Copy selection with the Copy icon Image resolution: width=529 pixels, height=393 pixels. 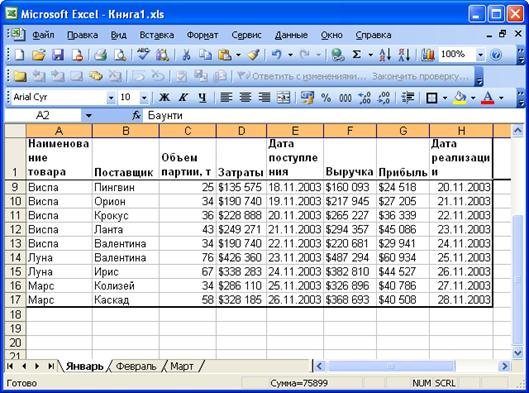[205, 54]
